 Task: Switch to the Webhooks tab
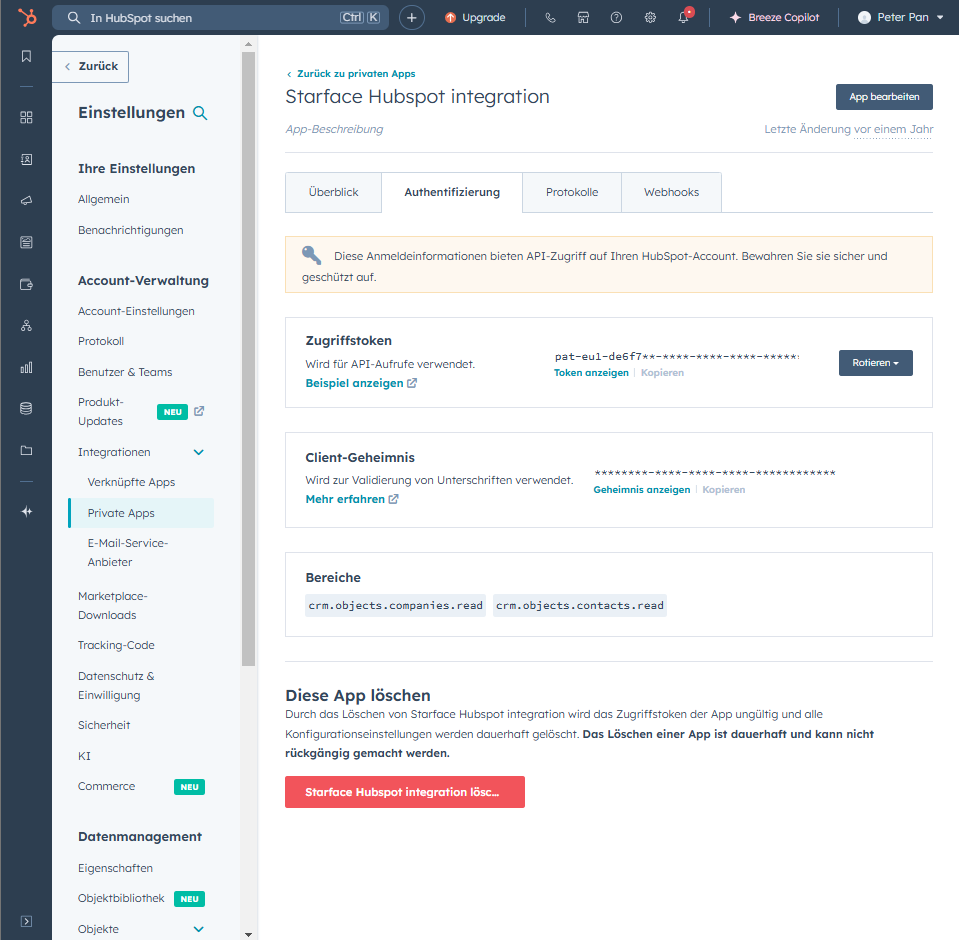click(x=671, y=192)
